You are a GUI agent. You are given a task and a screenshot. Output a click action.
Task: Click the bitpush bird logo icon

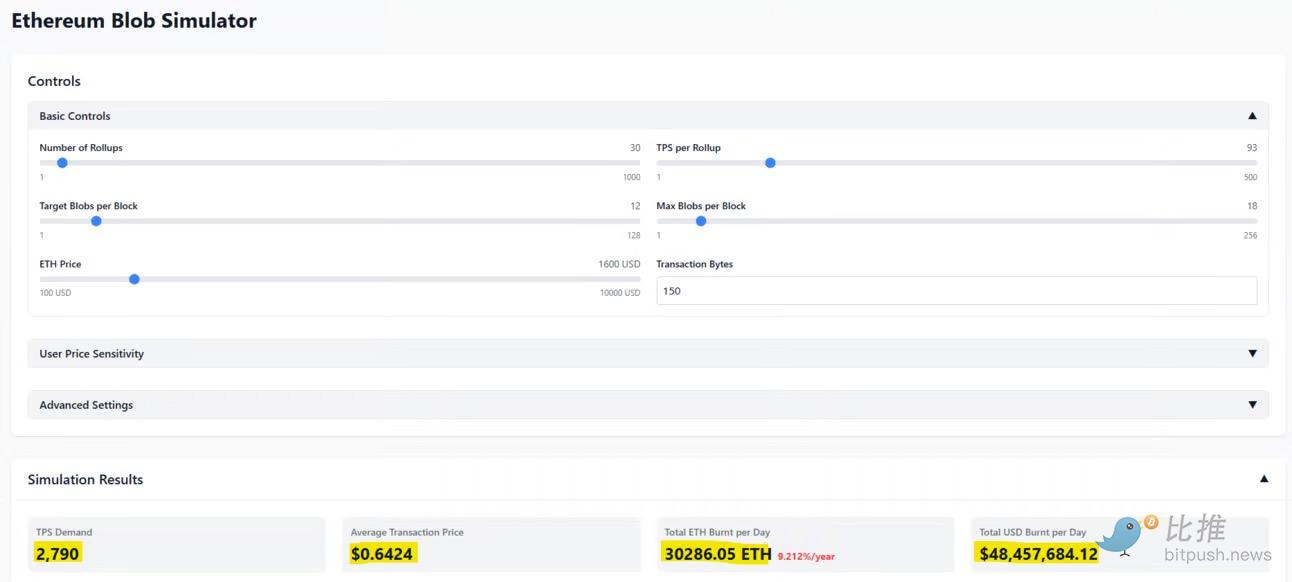tap(1123, 535)
